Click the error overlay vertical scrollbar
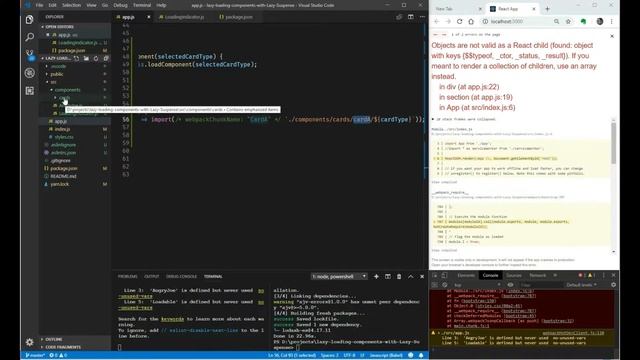Viewport: 640px width, 360px height. coord(613,143)
